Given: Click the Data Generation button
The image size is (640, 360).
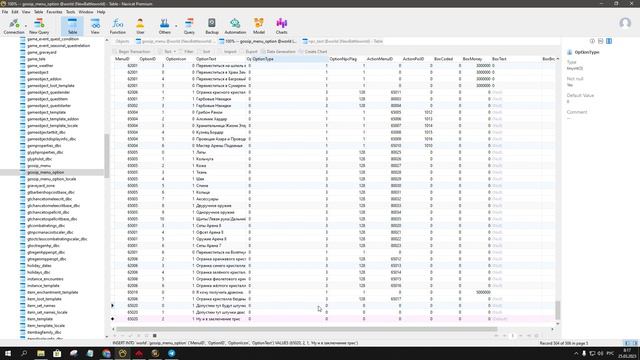Looking at the screenshot, I should 278,52.
